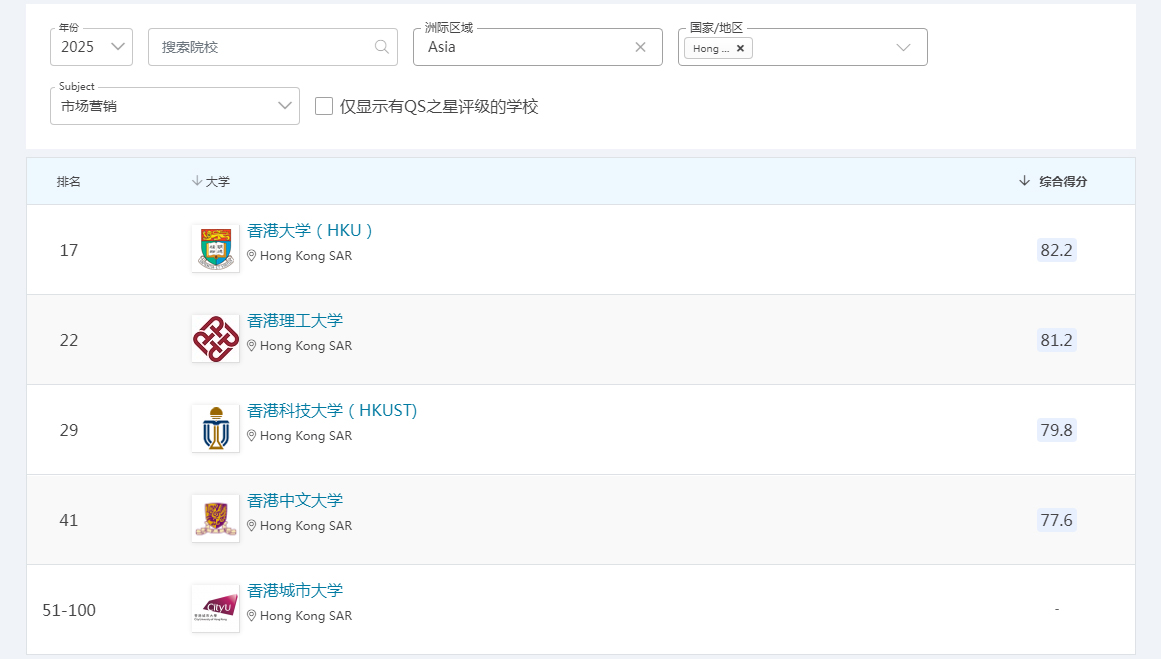Open 香港科技大学（HKUST) link
Image resolution: width=1161 pixels, height=659 pixels.
(x=332, y=411)
